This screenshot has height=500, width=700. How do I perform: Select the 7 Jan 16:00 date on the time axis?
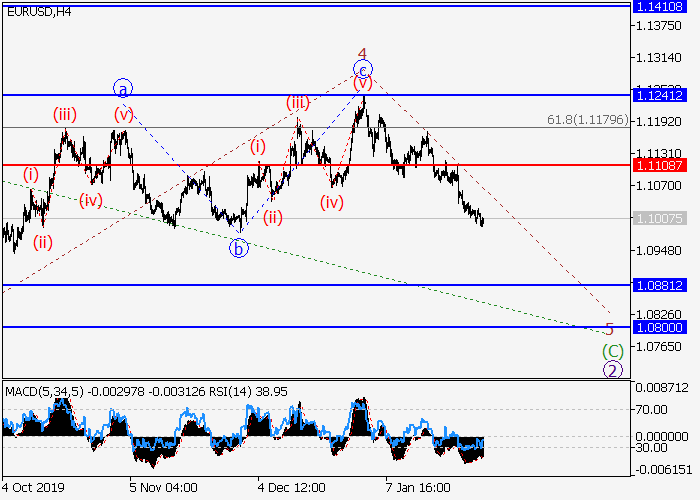pos(420,488)
